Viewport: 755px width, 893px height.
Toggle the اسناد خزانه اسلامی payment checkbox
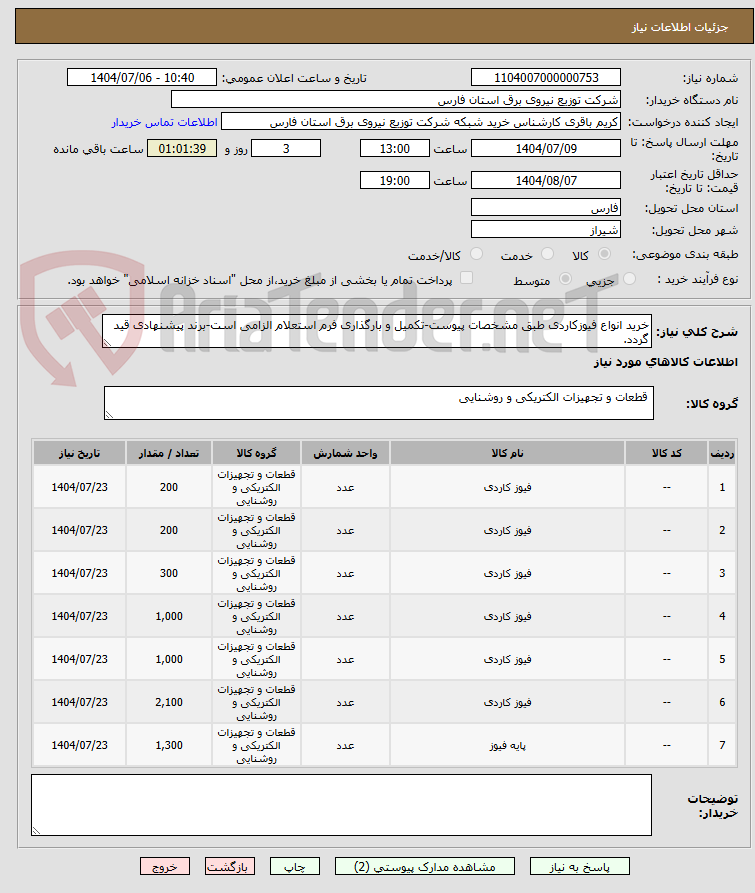(466, 278)
